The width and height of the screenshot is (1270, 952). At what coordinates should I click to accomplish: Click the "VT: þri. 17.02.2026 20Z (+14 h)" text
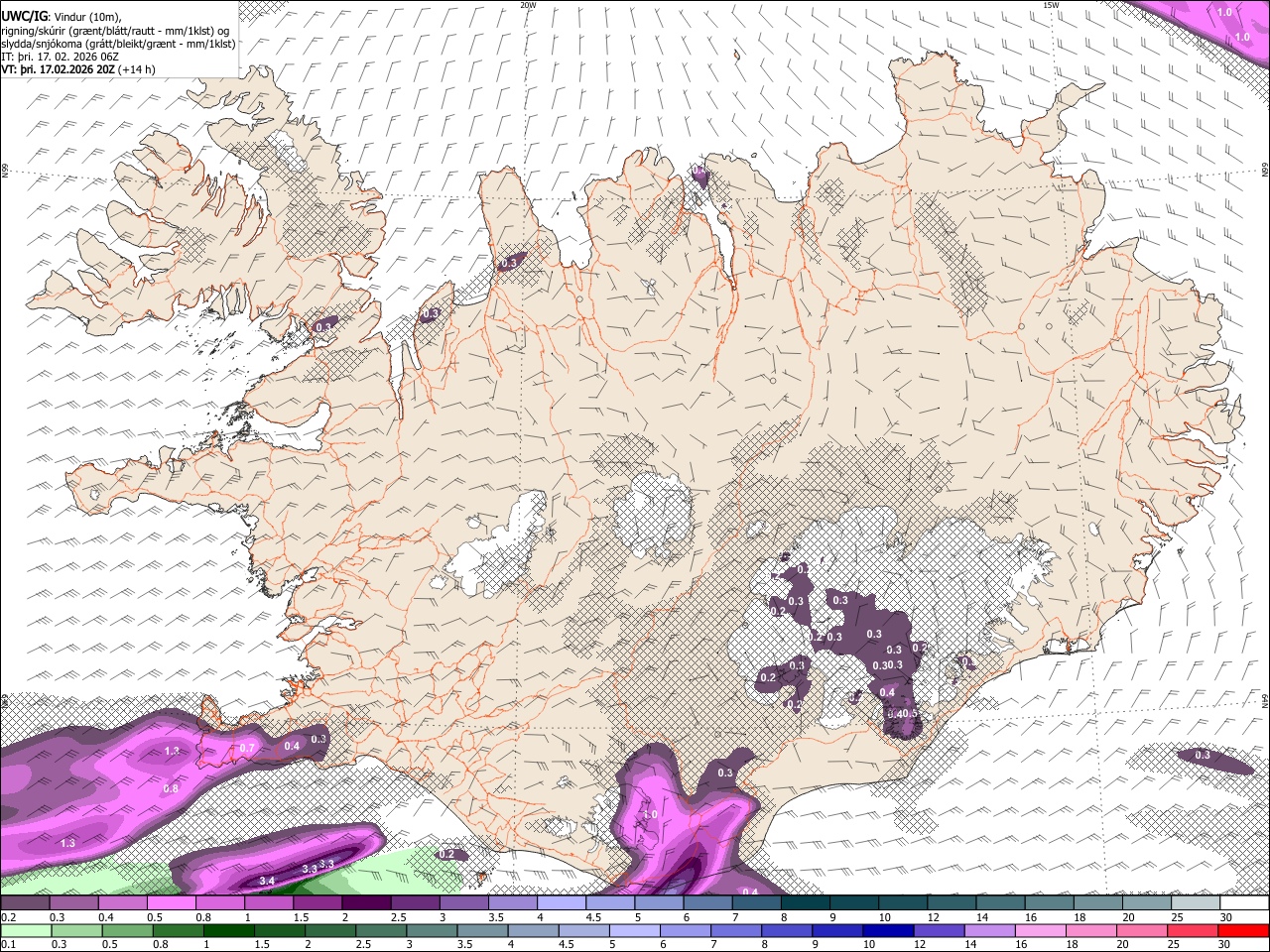[x=78, y=69]
